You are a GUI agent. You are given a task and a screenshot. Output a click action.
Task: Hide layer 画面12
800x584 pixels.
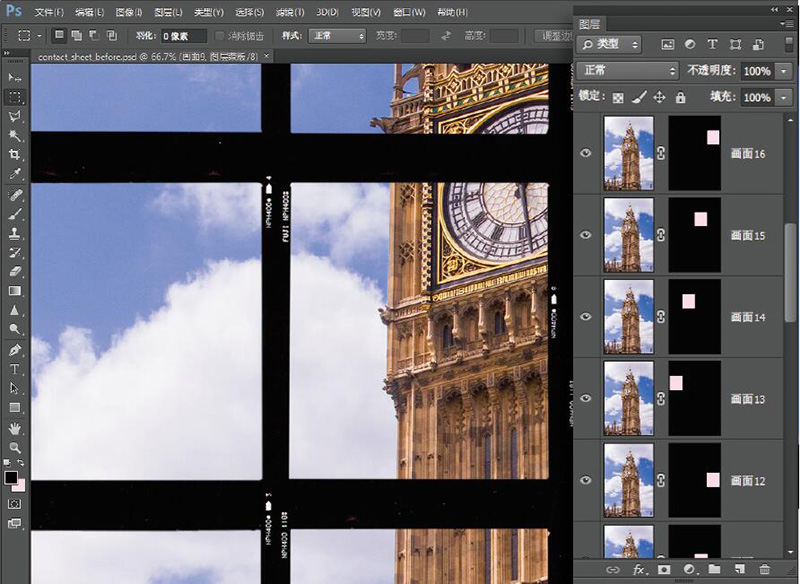(586, 480)
